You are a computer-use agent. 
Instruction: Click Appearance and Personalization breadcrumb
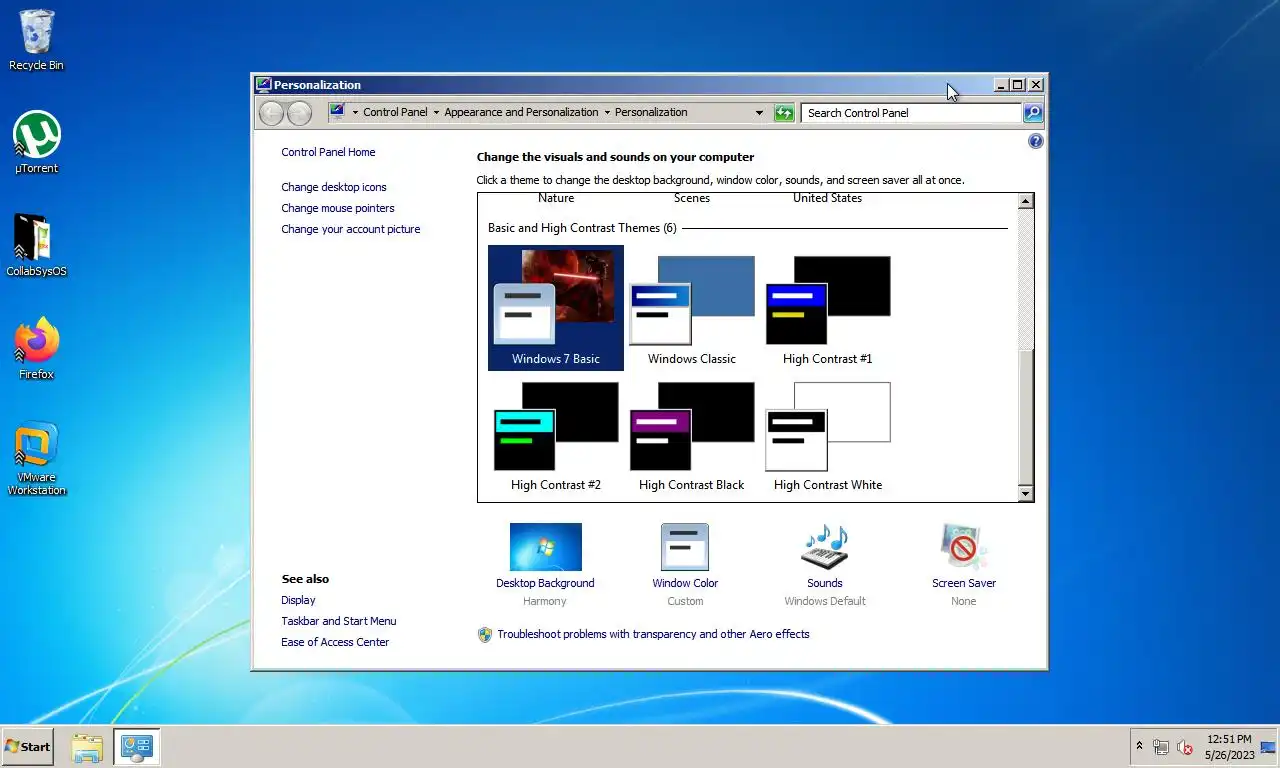[x=521, y=112]
